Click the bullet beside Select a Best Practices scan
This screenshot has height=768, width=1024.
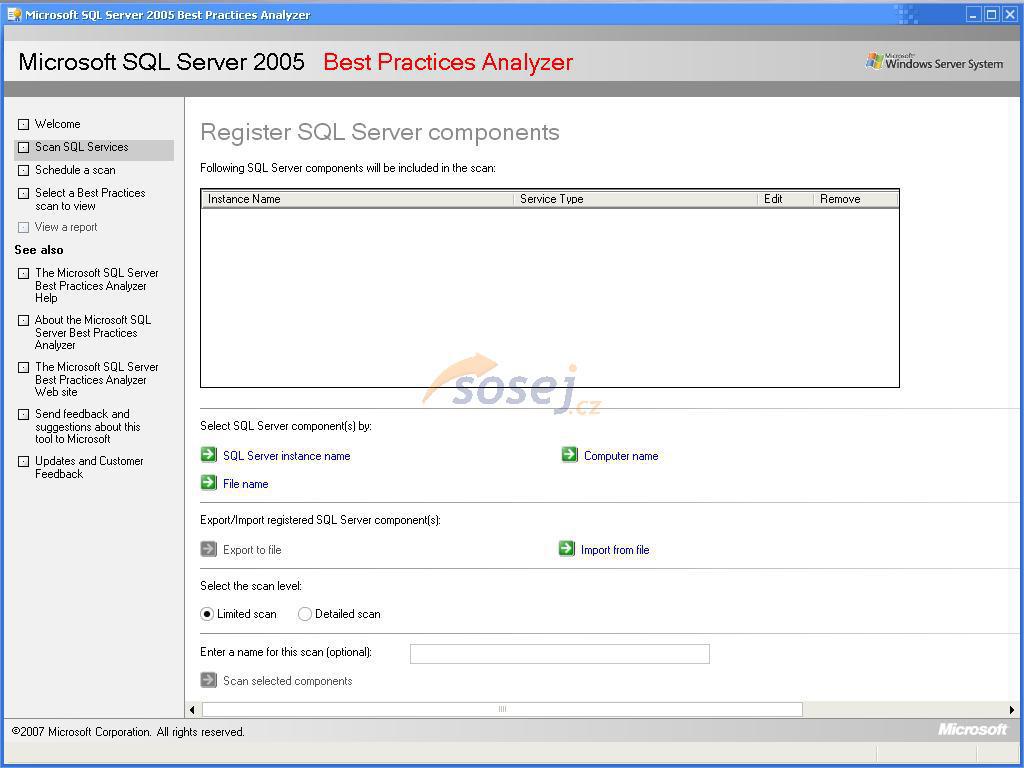(24, 193)
